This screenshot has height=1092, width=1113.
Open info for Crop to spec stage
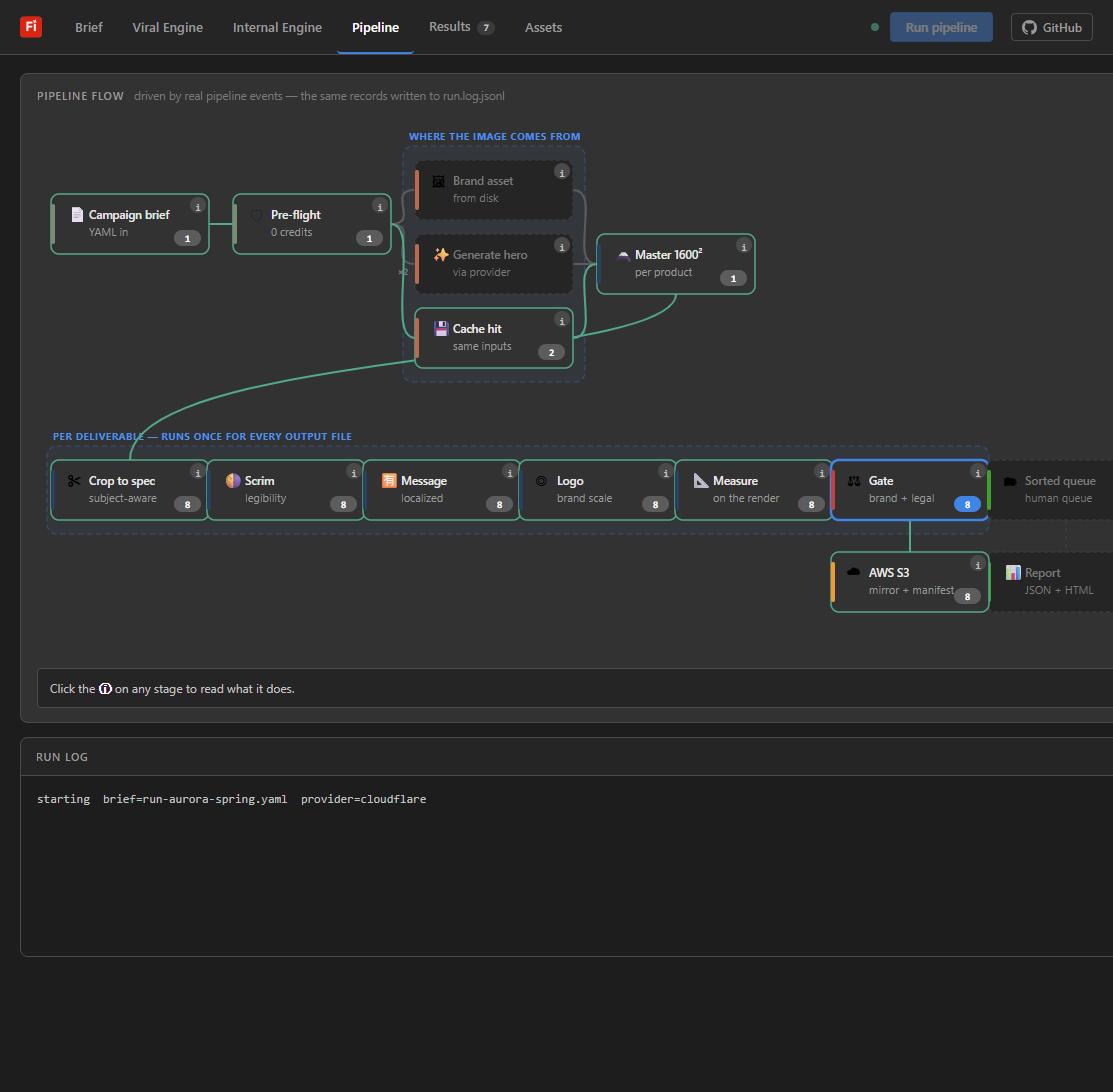point(197,473)
